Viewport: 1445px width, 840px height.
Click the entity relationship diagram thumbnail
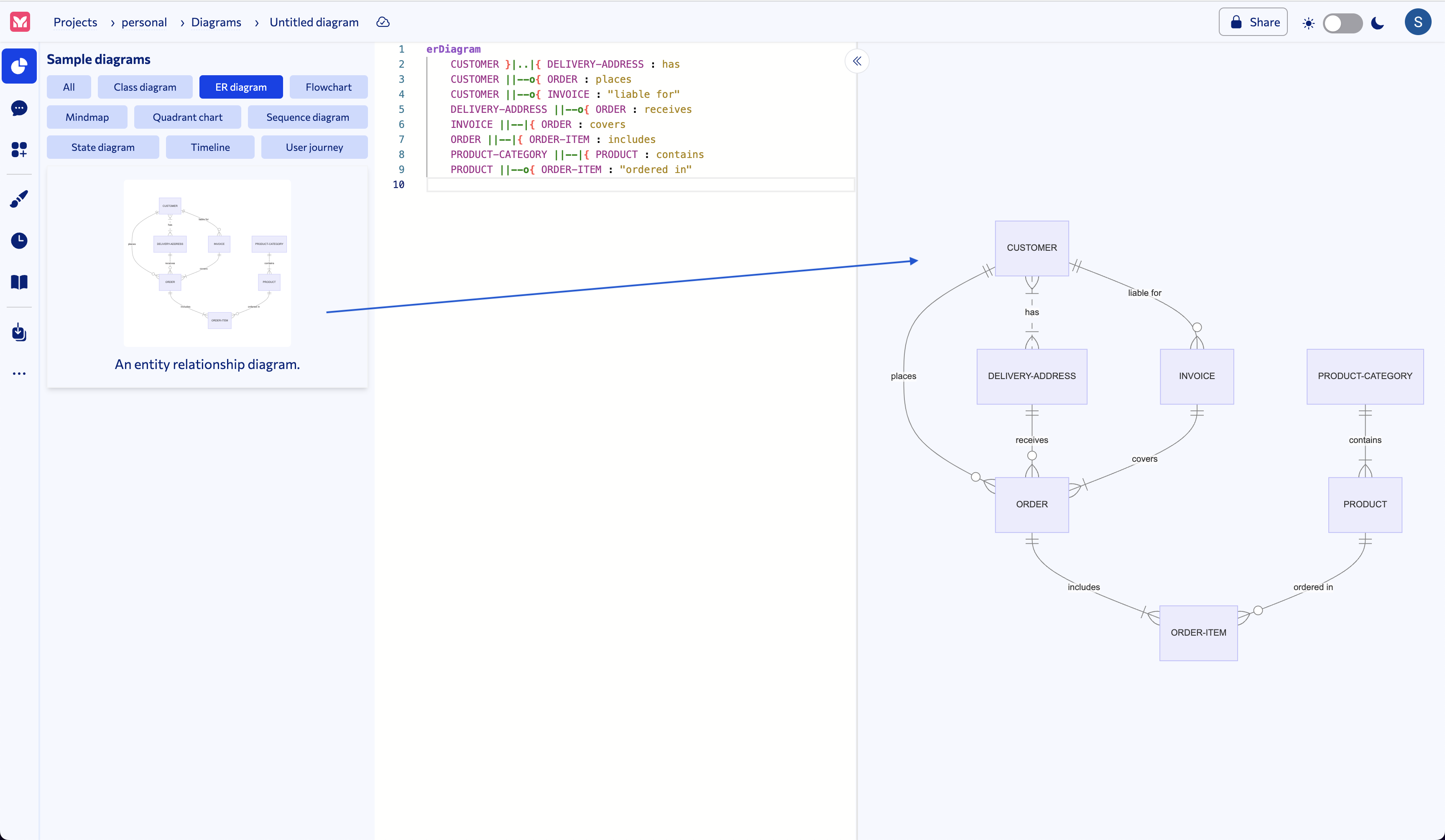[x=207, y=263]
